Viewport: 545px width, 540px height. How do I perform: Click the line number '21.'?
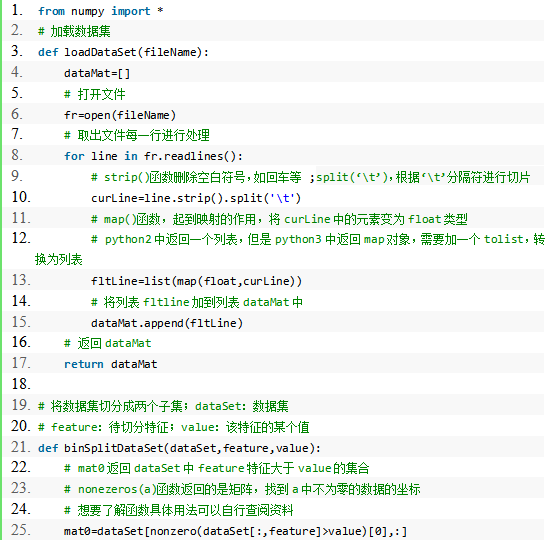(x=21, y=447)
